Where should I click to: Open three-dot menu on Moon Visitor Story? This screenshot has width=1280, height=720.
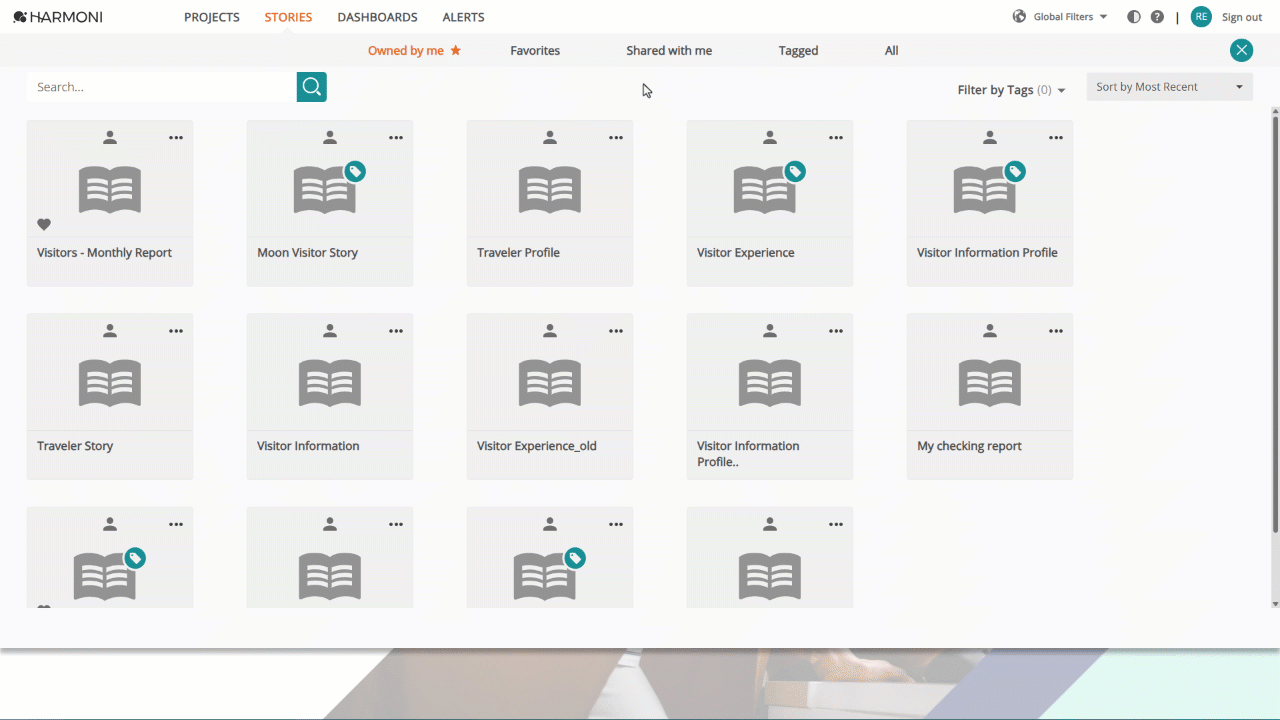pyautogui.click(x=396, y=138)
